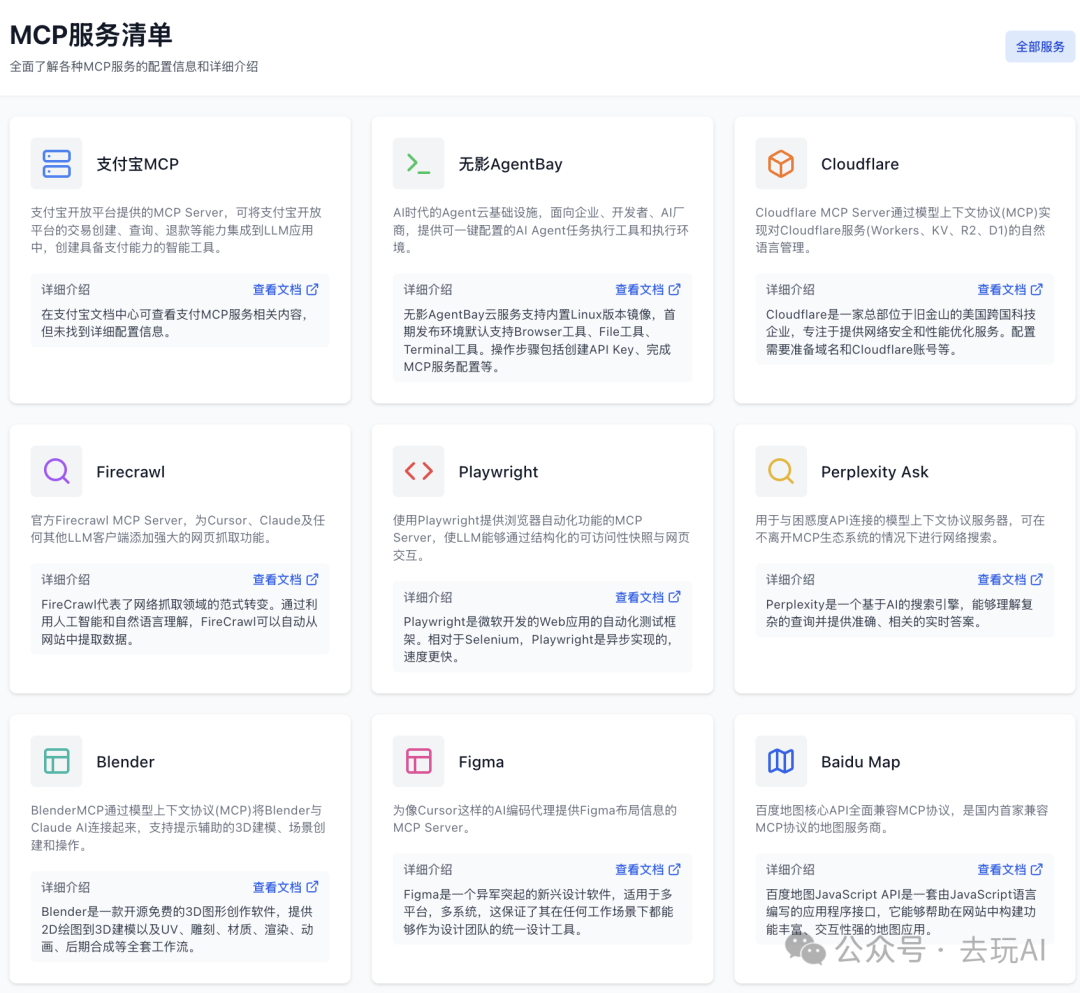Click 详细介绍 label in 无影AgentBay card
Screen dimensions: 1080x993
[428, 290]
